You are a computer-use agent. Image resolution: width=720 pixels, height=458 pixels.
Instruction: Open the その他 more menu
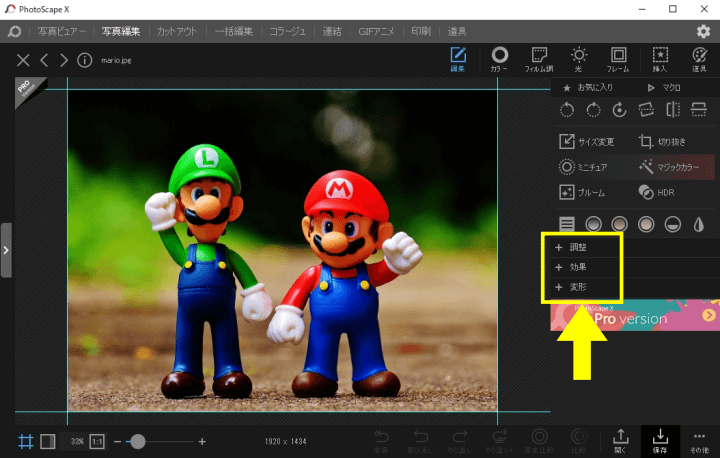pos(699,441)
